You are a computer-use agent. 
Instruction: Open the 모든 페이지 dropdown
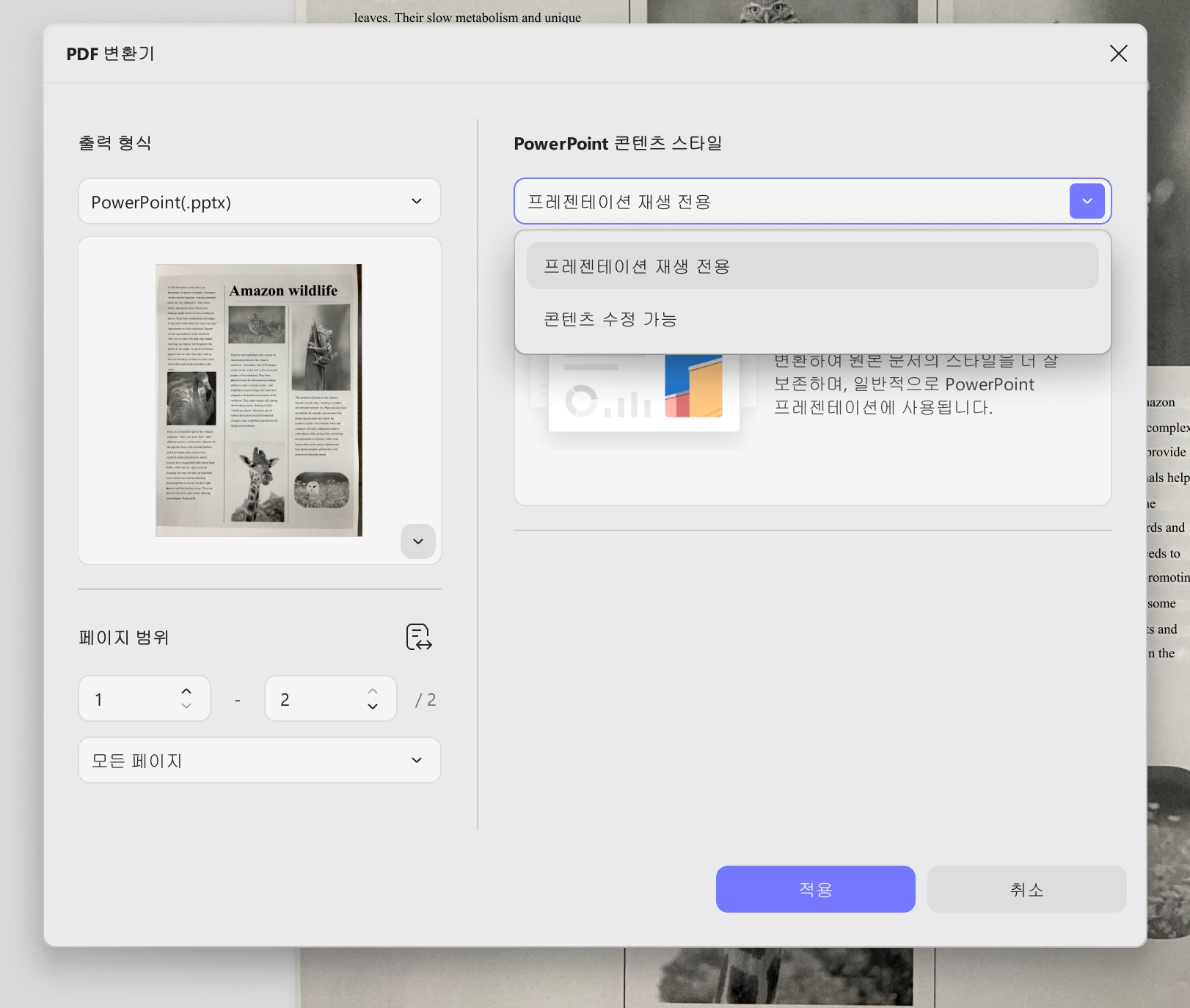[x=259, y=760]
